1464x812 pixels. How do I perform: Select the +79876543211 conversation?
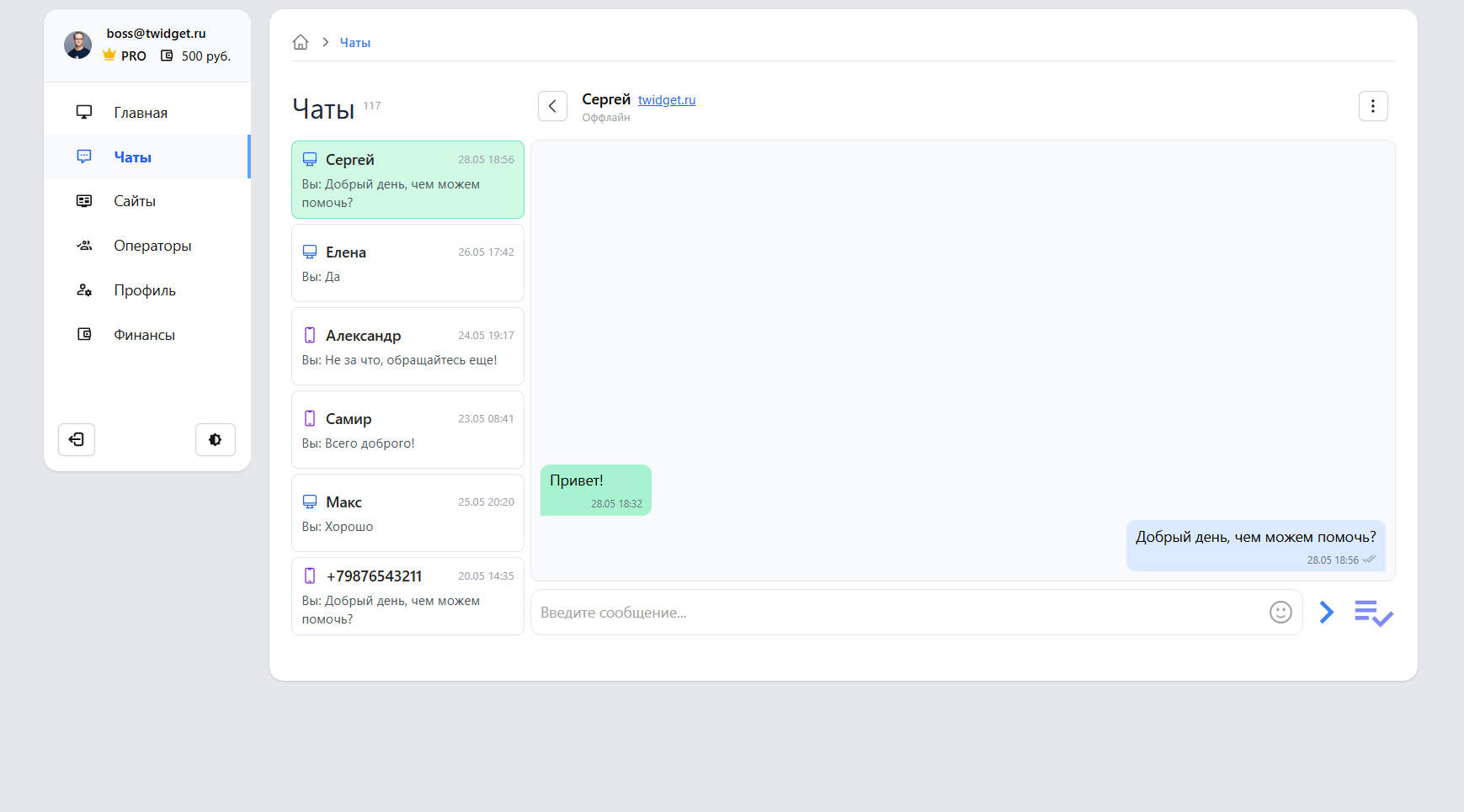[x=407, y=596]
